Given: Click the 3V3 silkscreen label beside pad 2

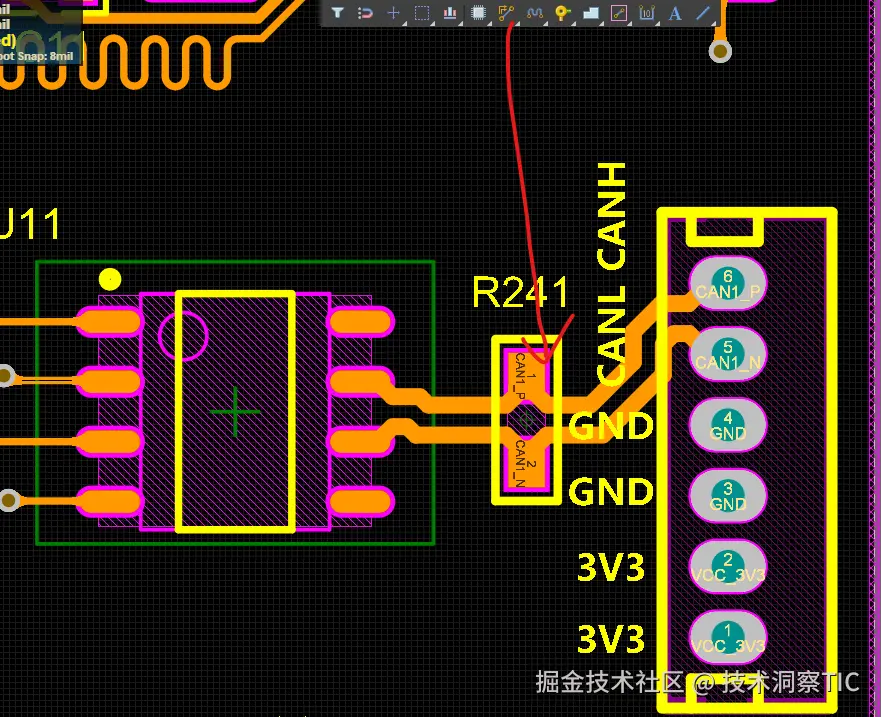Looking at the screenshot, I should tap(611, 567).
